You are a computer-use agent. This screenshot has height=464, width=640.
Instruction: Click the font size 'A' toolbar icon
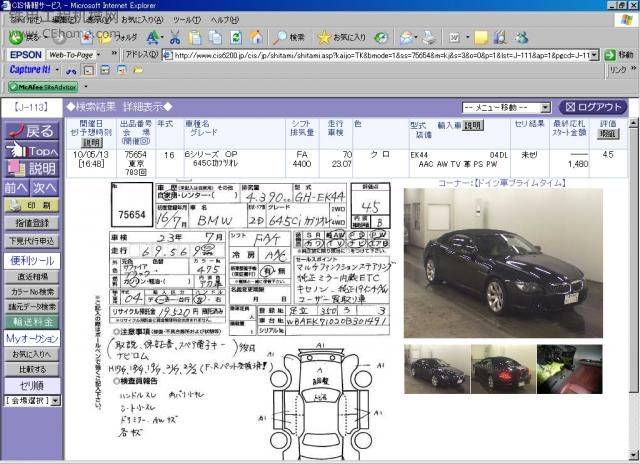[x=153, y=38]
